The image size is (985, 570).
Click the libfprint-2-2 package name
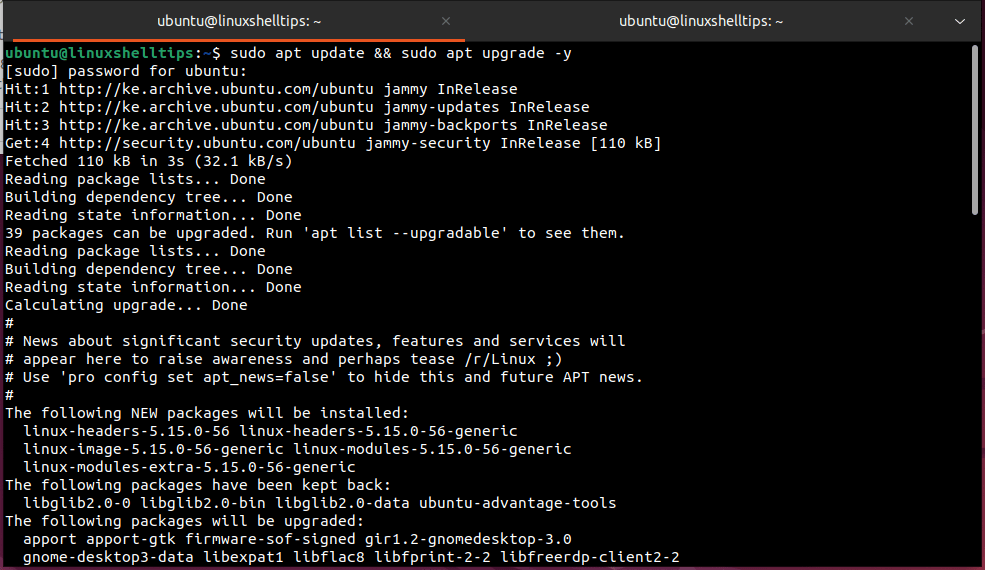(432, 557)
